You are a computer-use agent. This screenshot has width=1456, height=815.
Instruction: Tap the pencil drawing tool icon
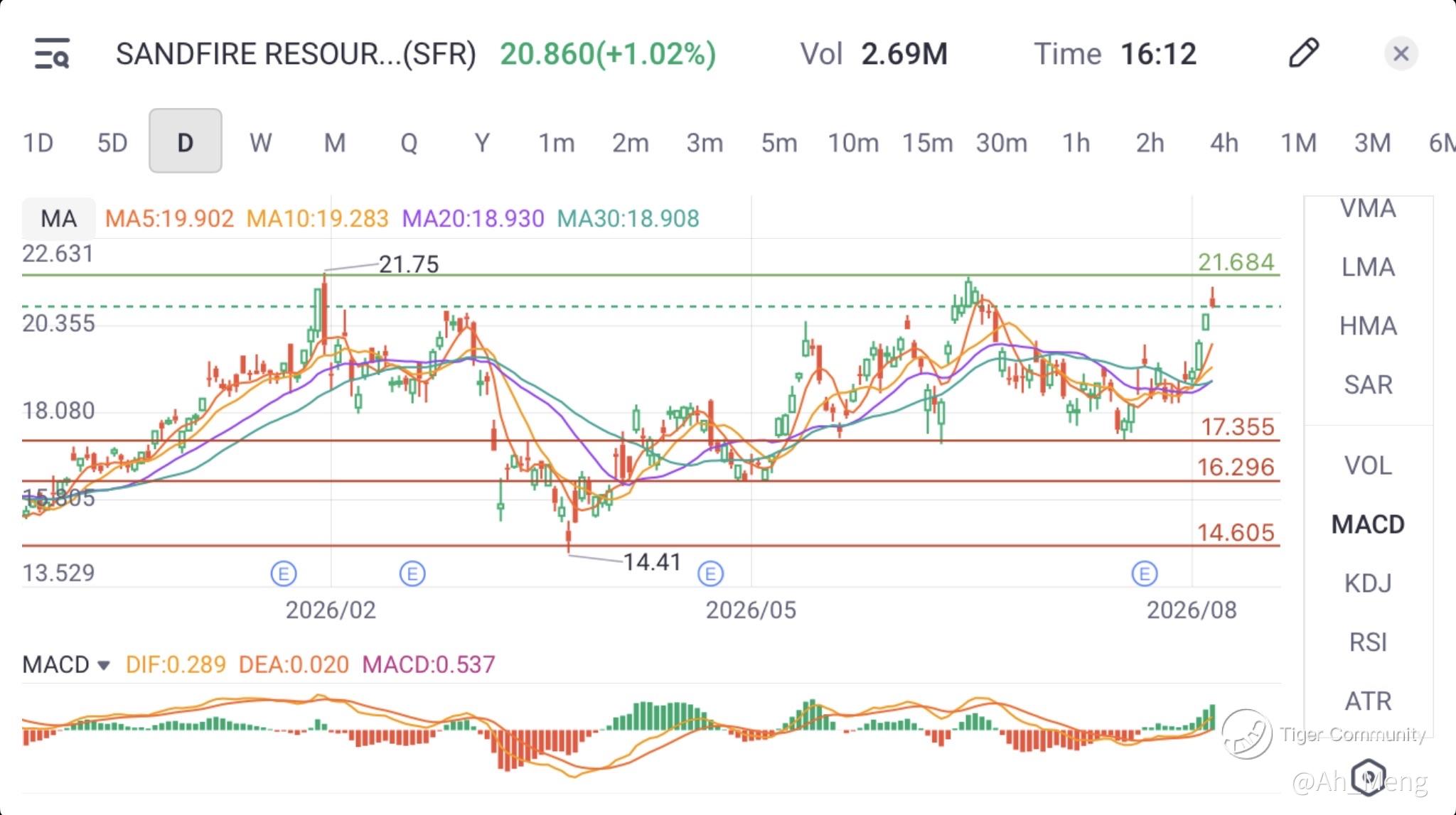click(1304, 53)
